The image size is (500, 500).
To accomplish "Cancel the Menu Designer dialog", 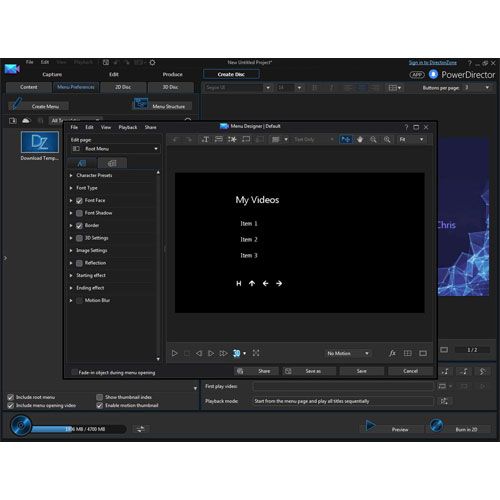I will point(410,371).
